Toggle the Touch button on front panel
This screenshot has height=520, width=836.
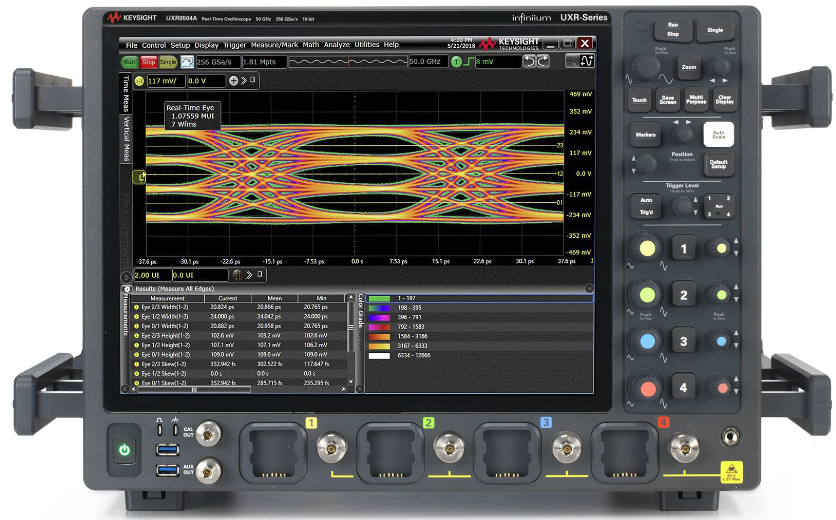[640, 100]
